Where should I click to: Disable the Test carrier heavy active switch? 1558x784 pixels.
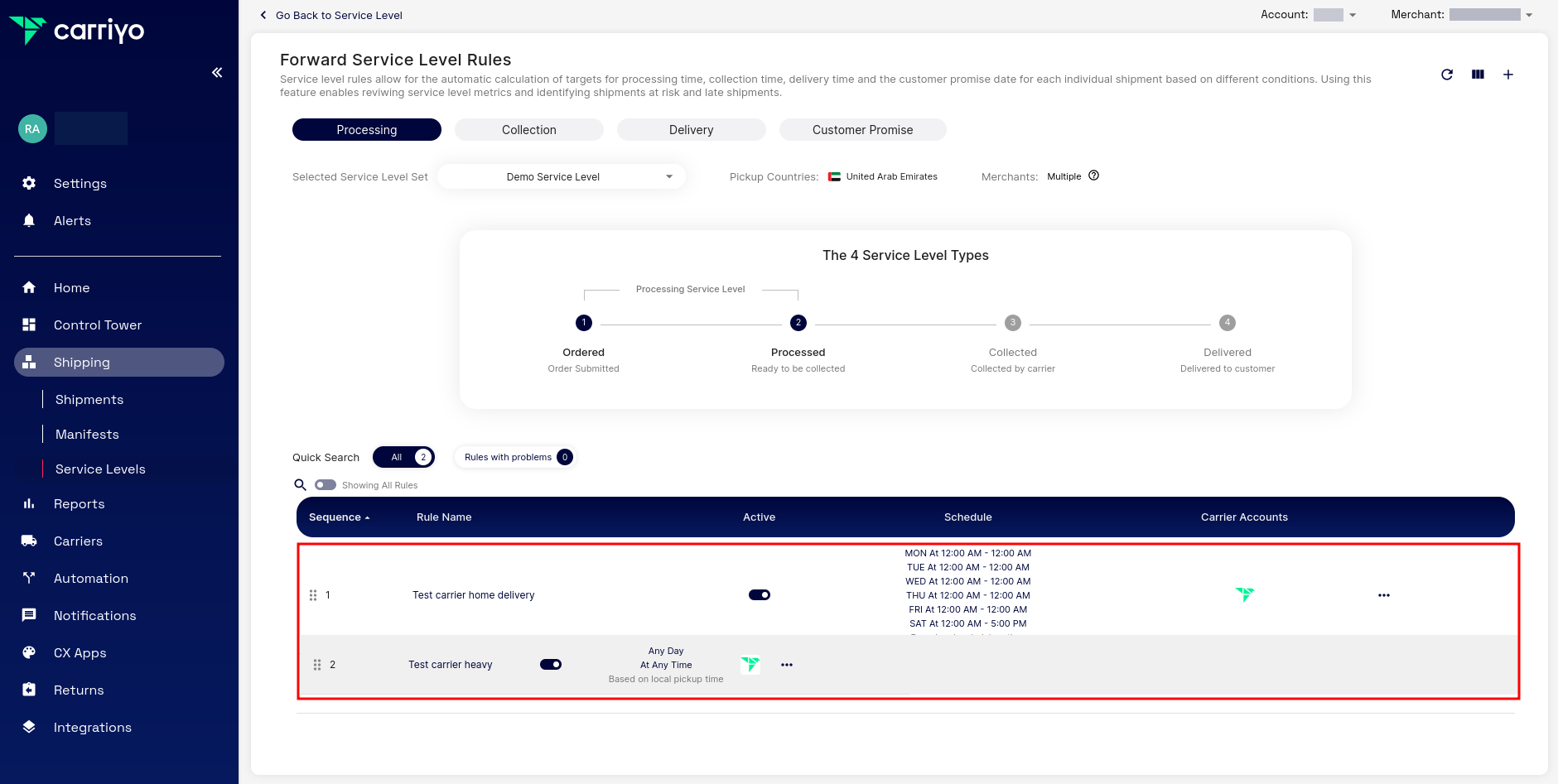point(551,665)
